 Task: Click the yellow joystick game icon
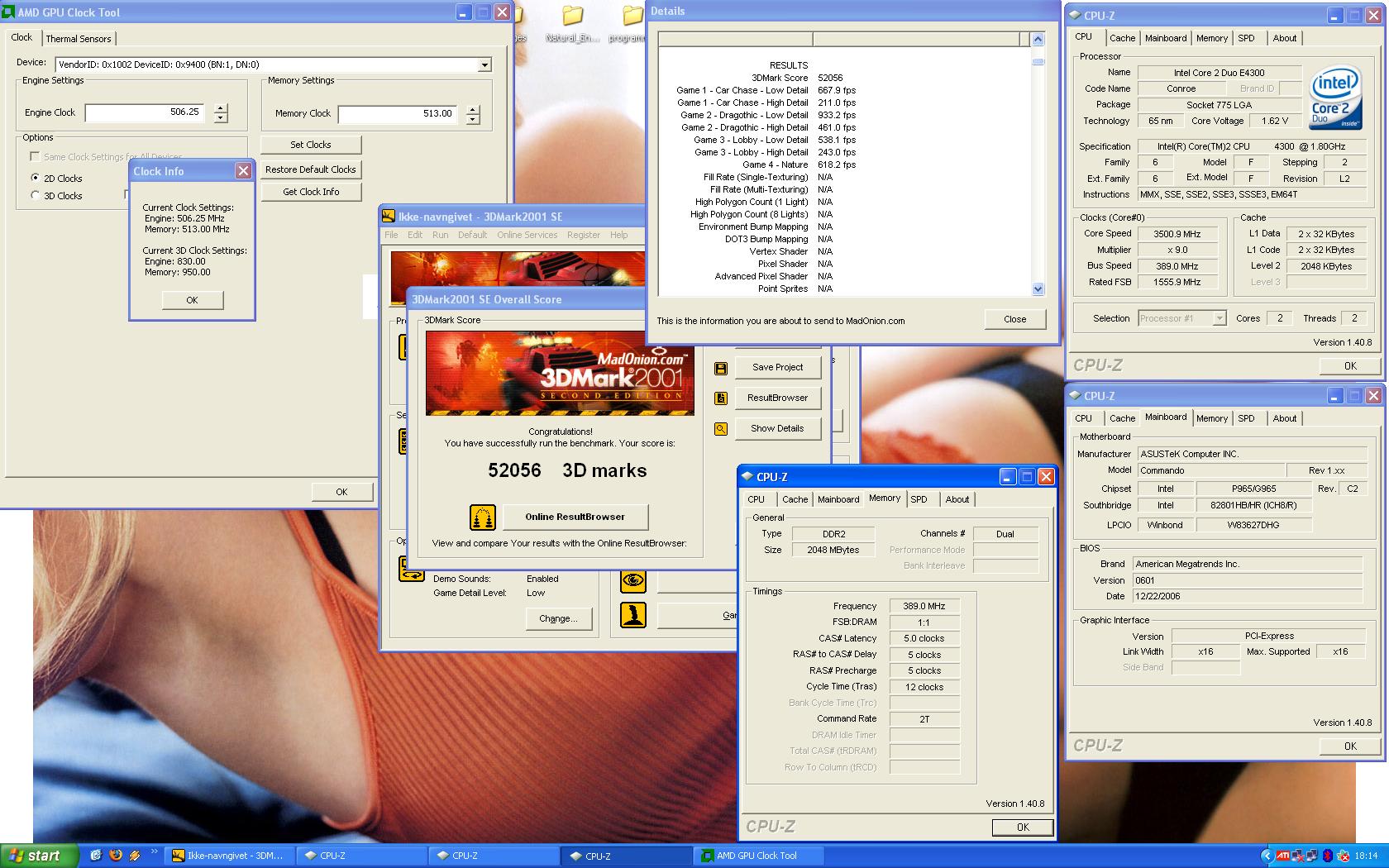click(633, 615)
